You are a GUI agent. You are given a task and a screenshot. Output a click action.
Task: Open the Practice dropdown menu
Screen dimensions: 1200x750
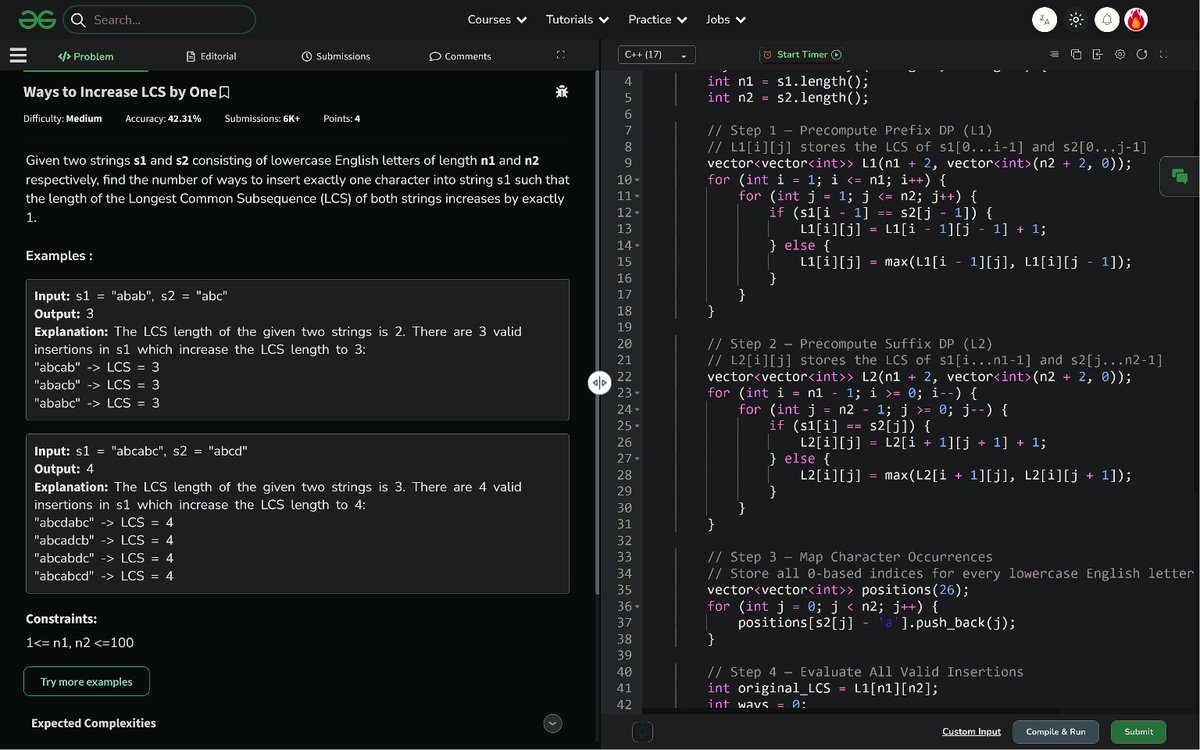(x=657, y=19)
